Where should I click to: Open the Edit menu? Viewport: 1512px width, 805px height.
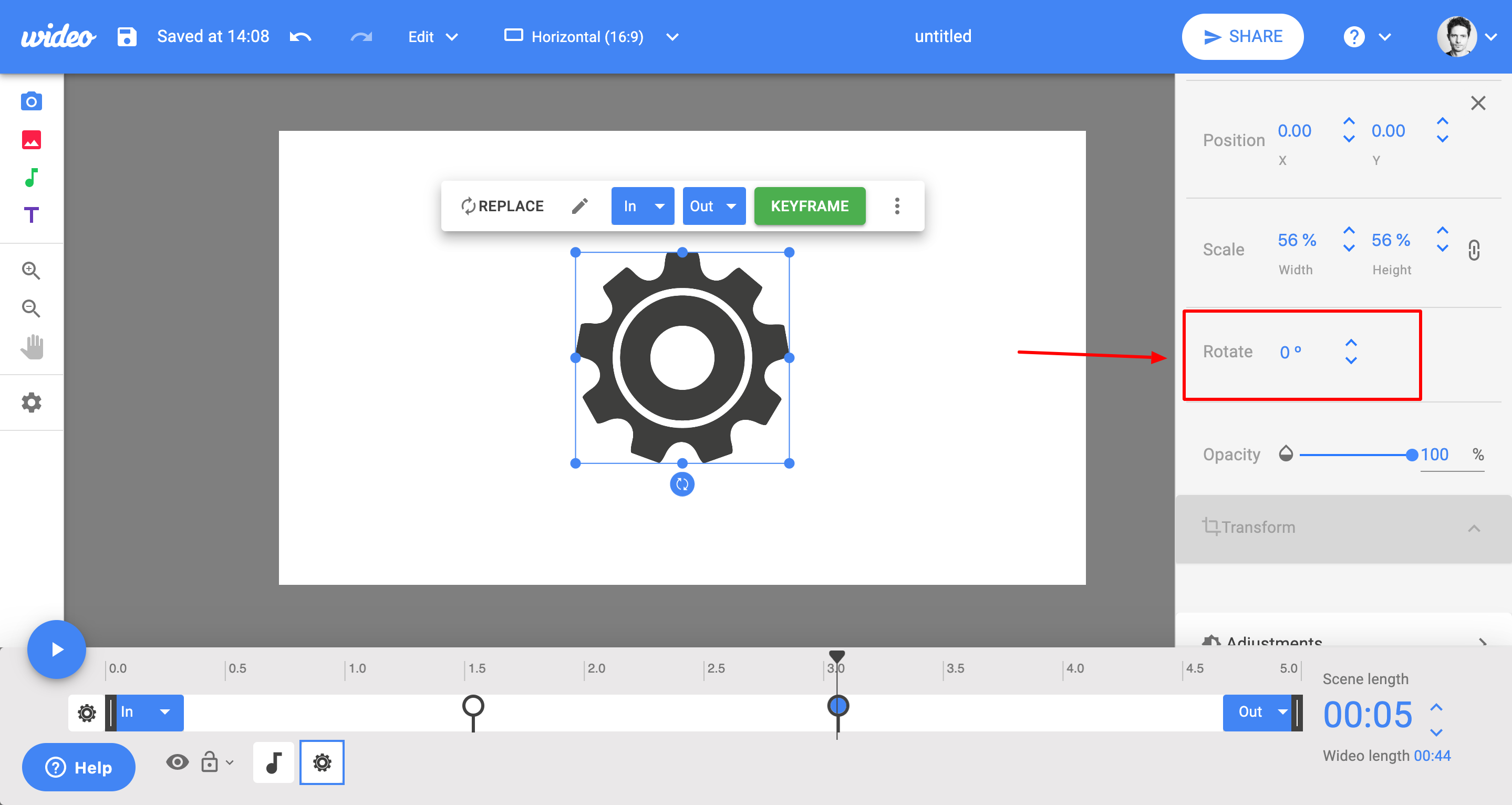click(x=432, y=37)
